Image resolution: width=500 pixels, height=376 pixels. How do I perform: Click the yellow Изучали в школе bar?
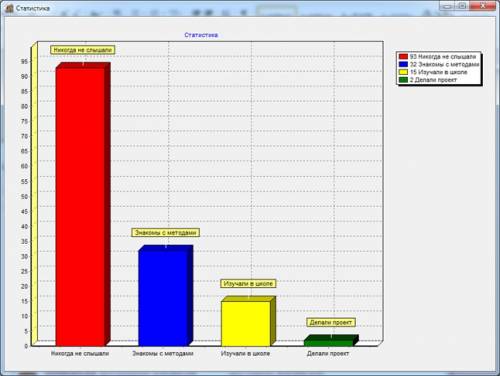point(246,323)
